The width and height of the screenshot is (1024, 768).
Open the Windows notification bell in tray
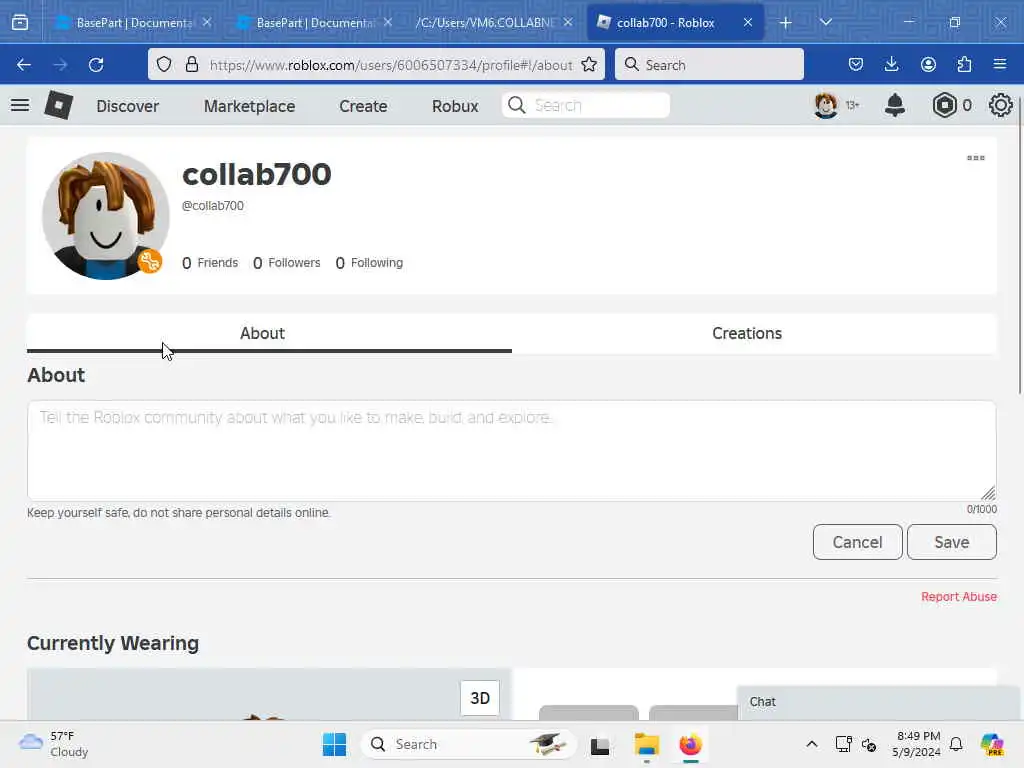(x=956, y=744)
